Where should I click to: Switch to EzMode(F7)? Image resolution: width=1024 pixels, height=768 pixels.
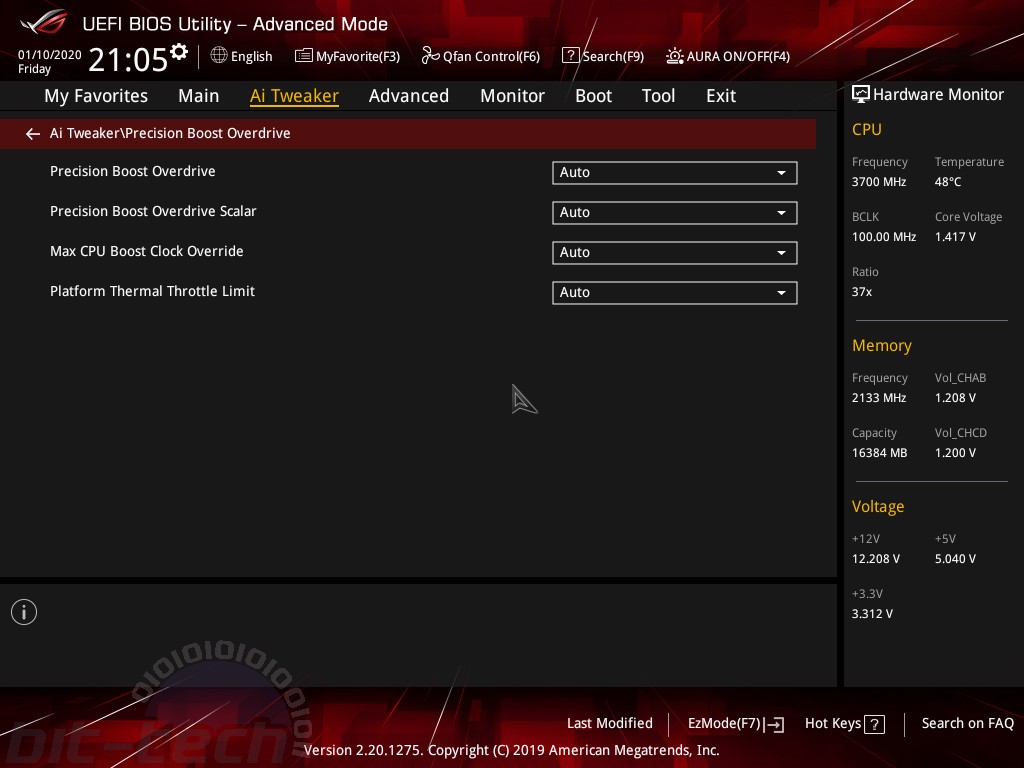724,724
